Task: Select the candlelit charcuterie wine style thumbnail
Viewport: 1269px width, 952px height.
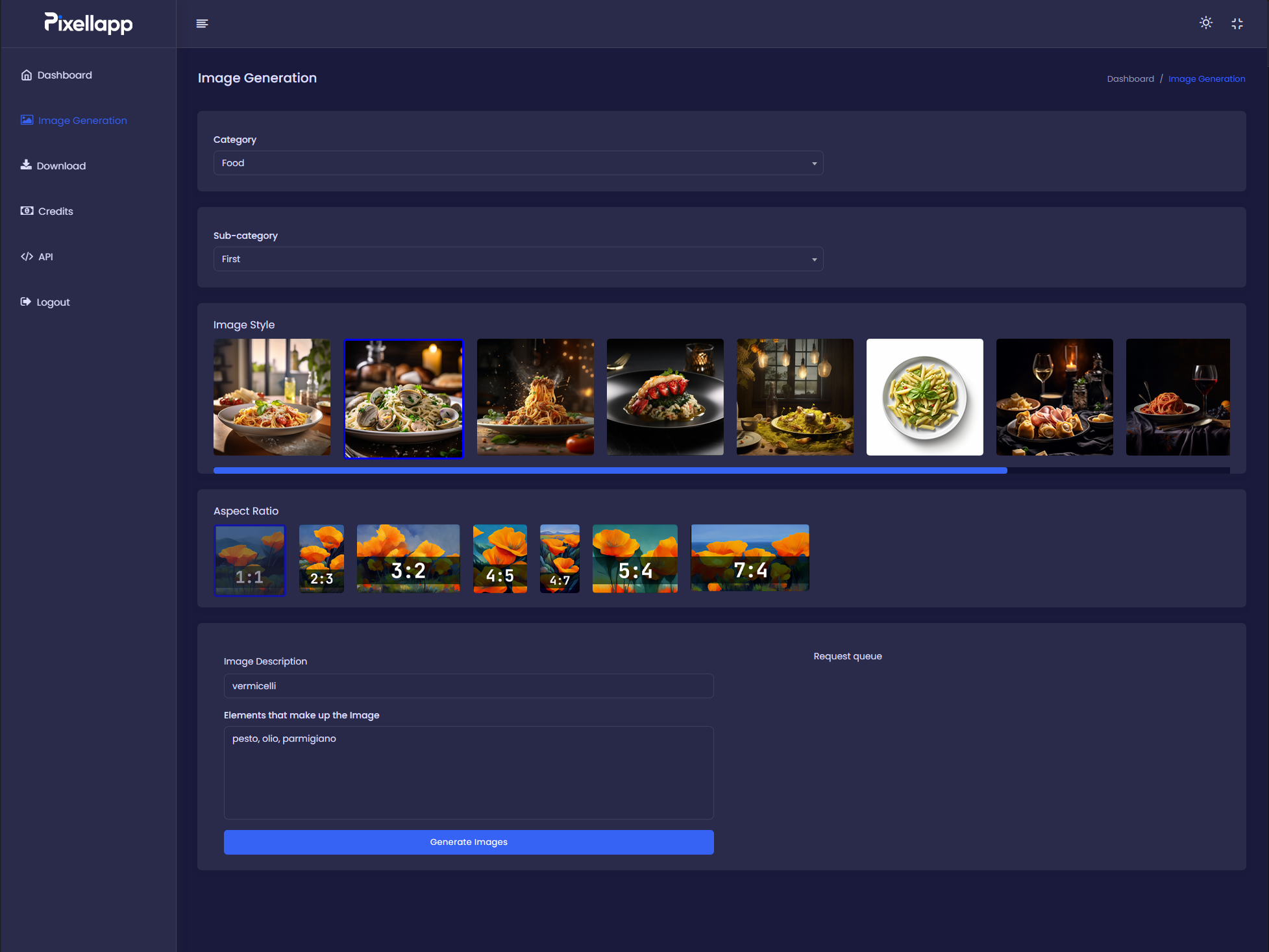Action: point(1055,397)
